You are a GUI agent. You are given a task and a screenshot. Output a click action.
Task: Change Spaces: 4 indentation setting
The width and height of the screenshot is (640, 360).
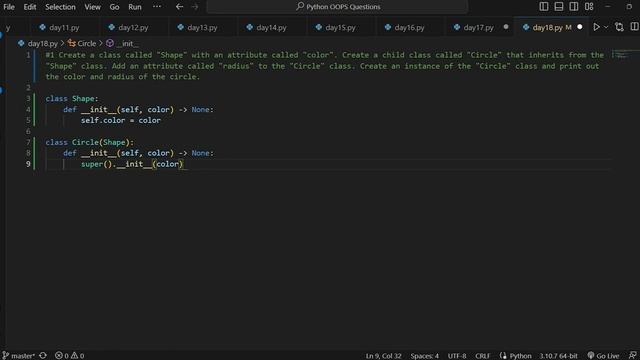tap(424, 356)
